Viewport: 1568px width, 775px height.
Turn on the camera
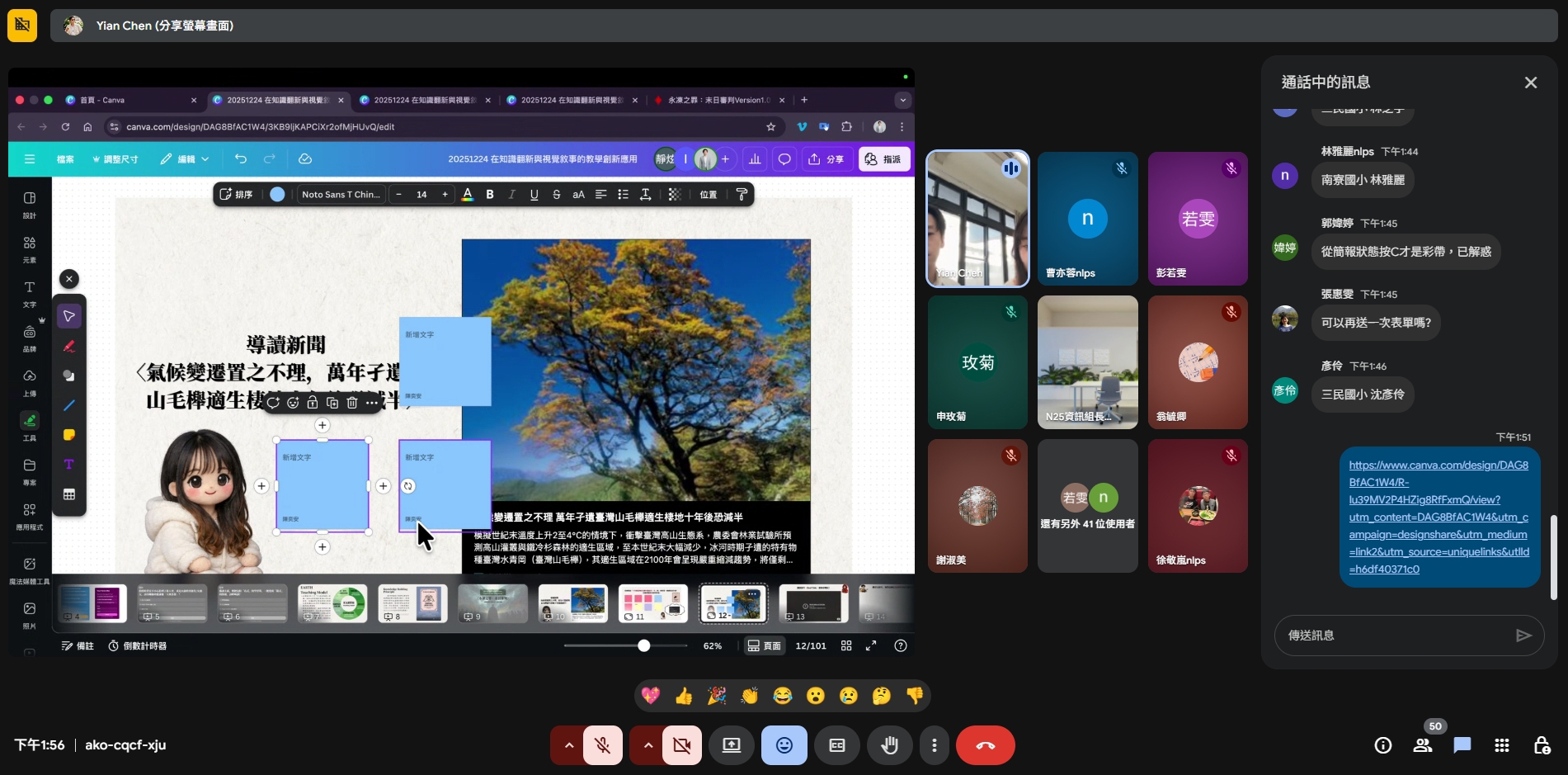pos(681,745)
